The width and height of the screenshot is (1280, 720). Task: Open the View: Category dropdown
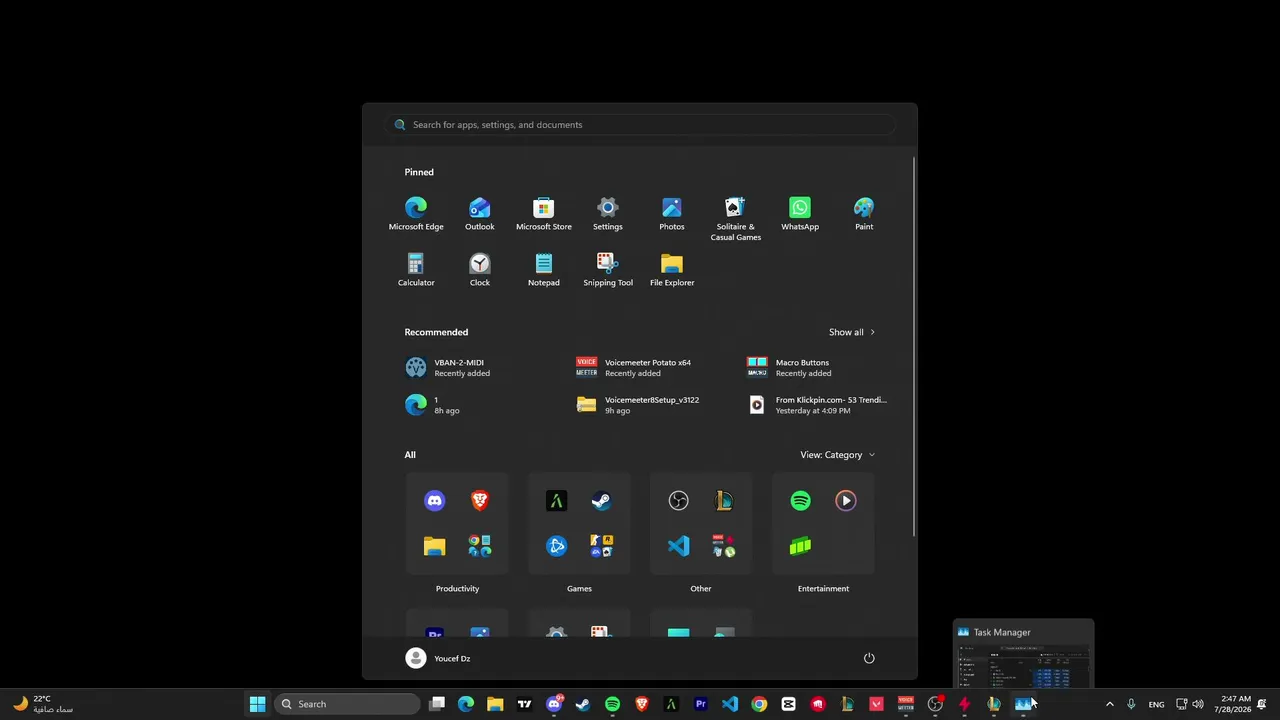[837, 455]
